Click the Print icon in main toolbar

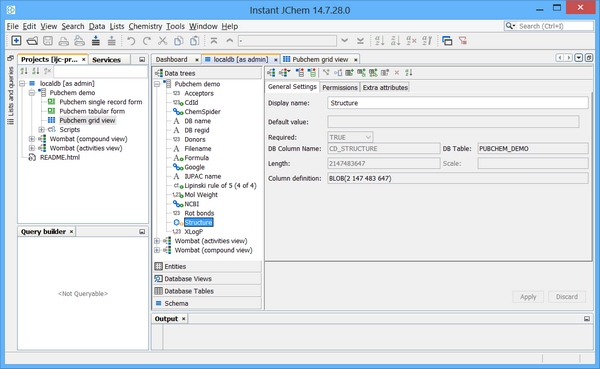pyautogui.click(x=64, y=41)
